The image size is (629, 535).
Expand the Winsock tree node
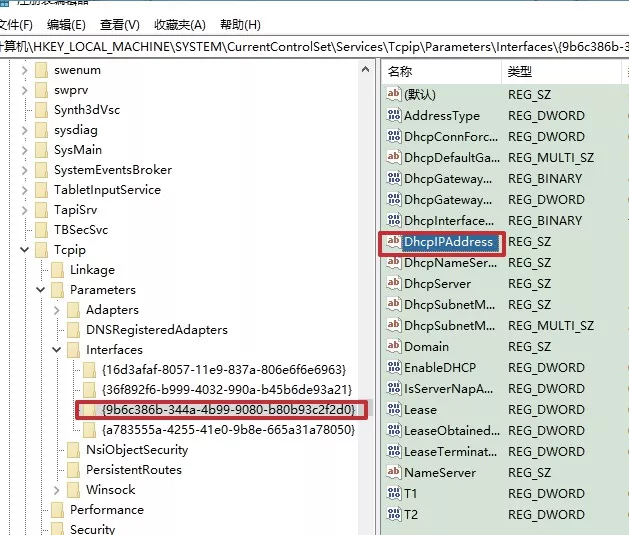[57, 490]
